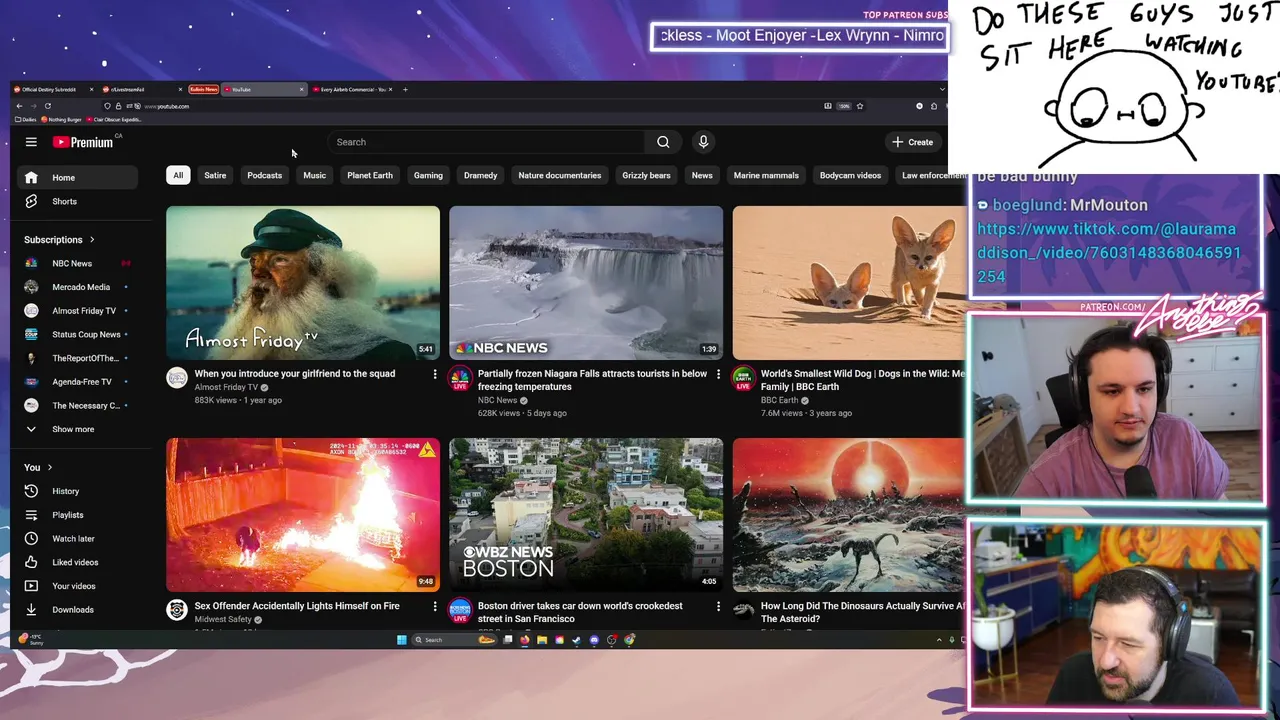Open options menu for Almost Friday video

[x=434, y=374]
